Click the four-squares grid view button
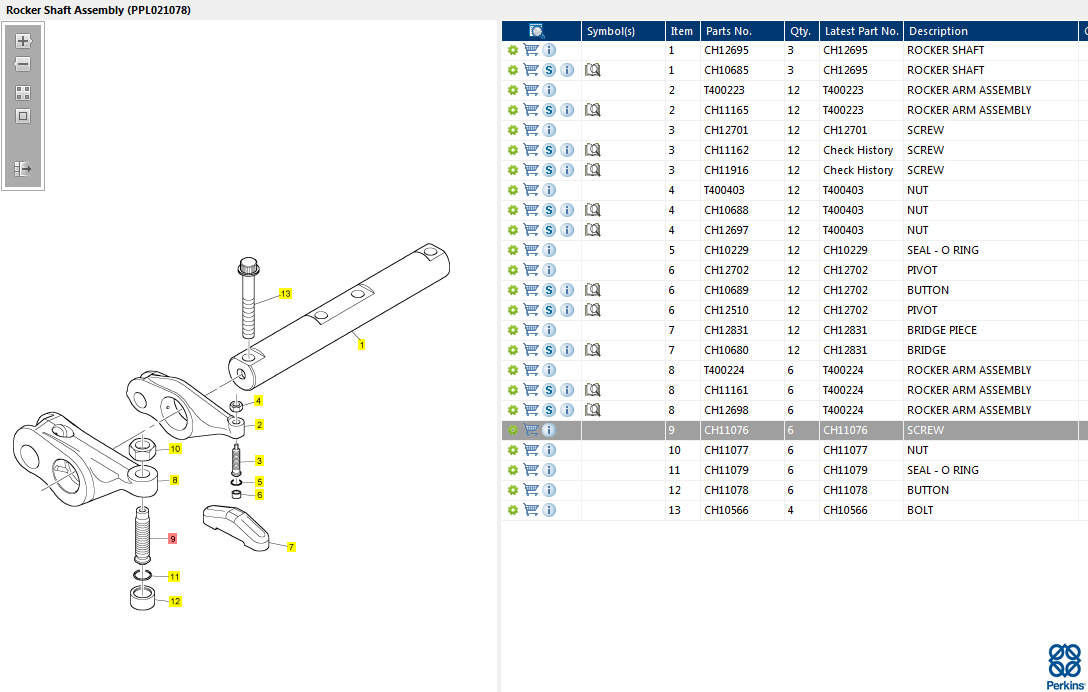Screen dimensions: 1088x692 pos(23,92)
